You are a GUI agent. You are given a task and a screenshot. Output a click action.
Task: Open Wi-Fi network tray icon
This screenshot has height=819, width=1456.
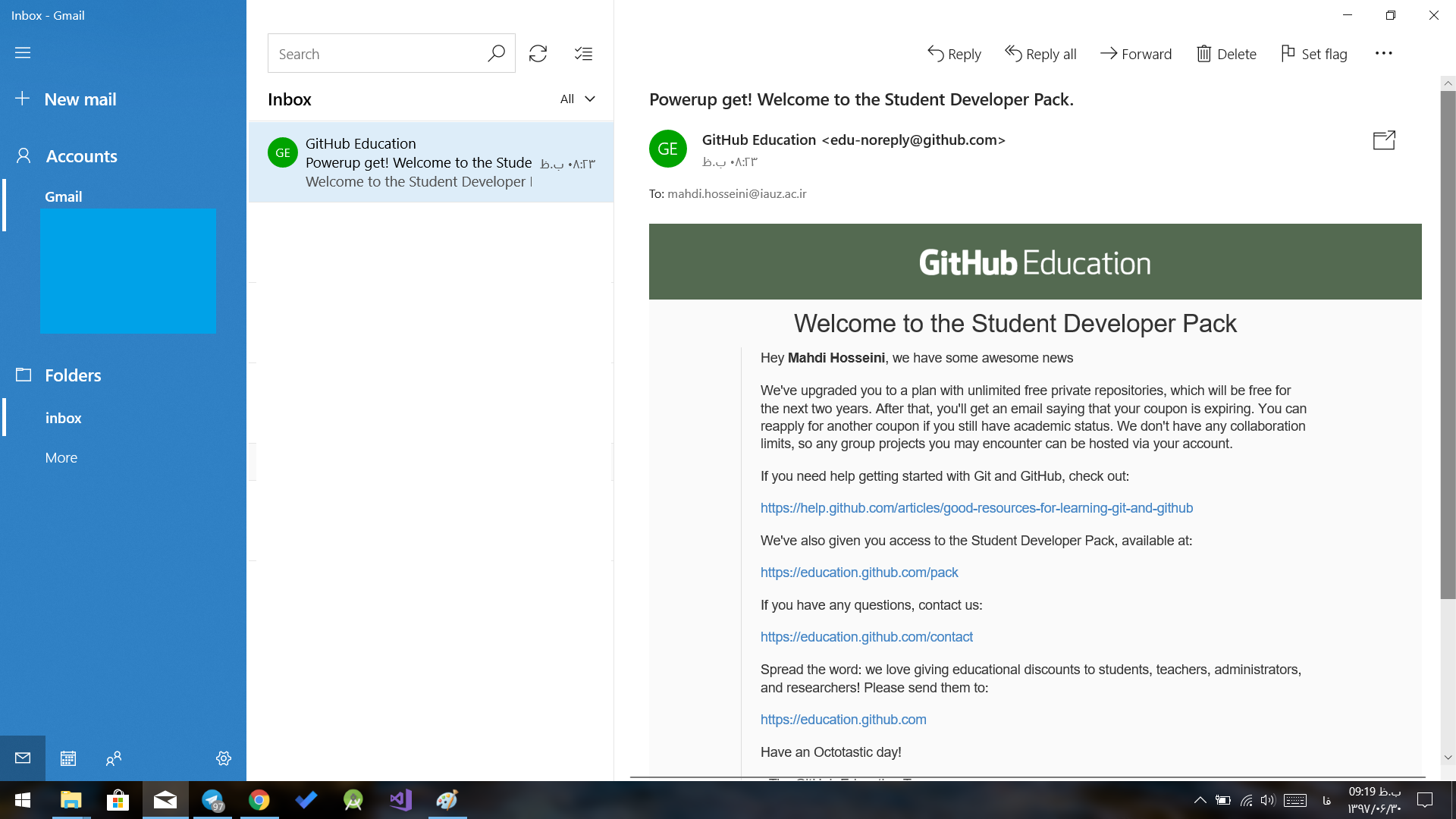pyautogui.click(x=1246, y=800)
